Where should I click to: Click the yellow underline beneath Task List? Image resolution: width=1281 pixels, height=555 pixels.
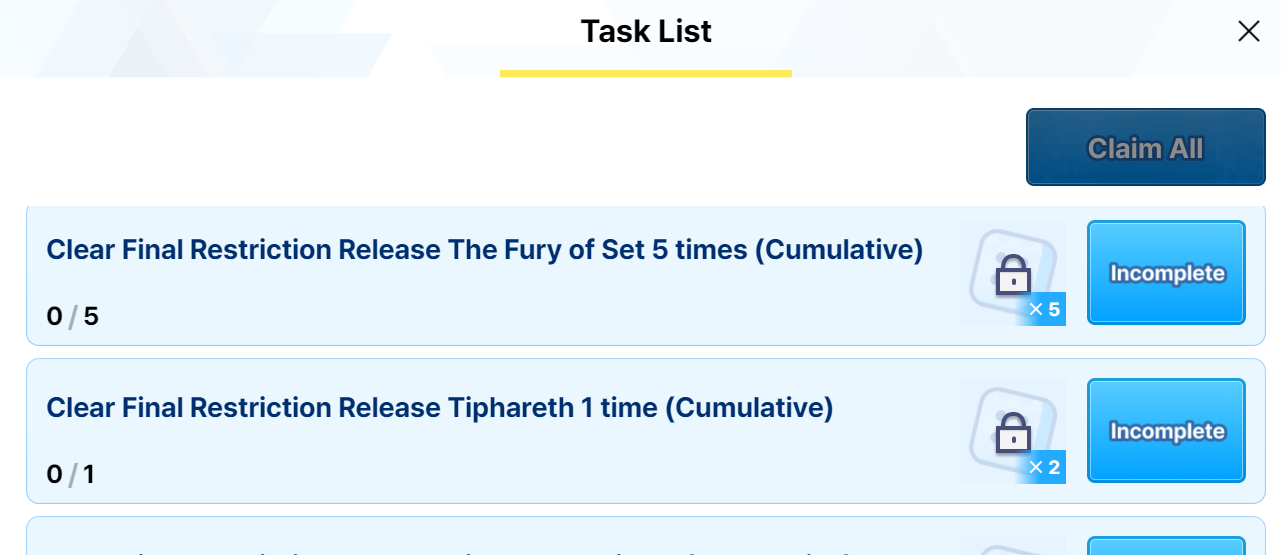pos(646,73)
